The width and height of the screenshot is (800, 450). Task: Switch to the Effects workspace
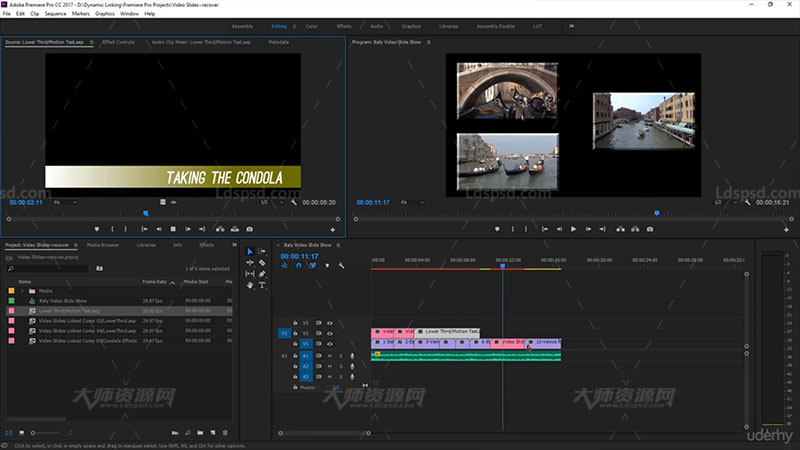coord(344,26)
